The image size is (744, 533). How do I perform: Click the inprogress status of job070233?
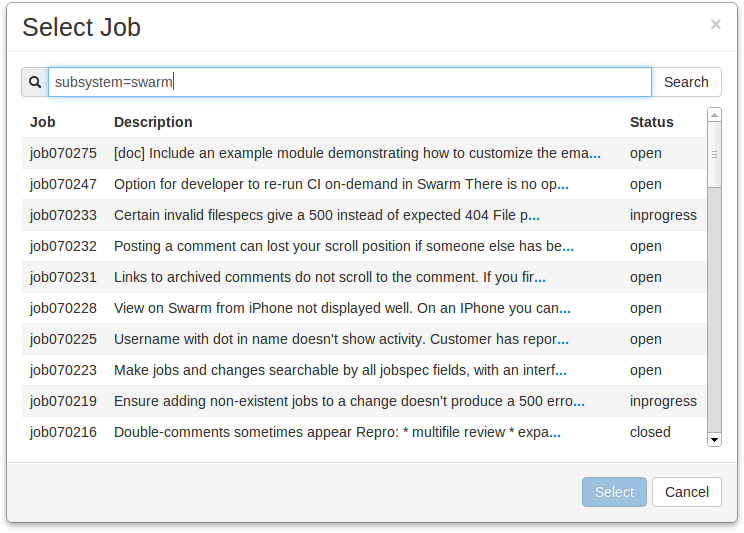[663, 215]
